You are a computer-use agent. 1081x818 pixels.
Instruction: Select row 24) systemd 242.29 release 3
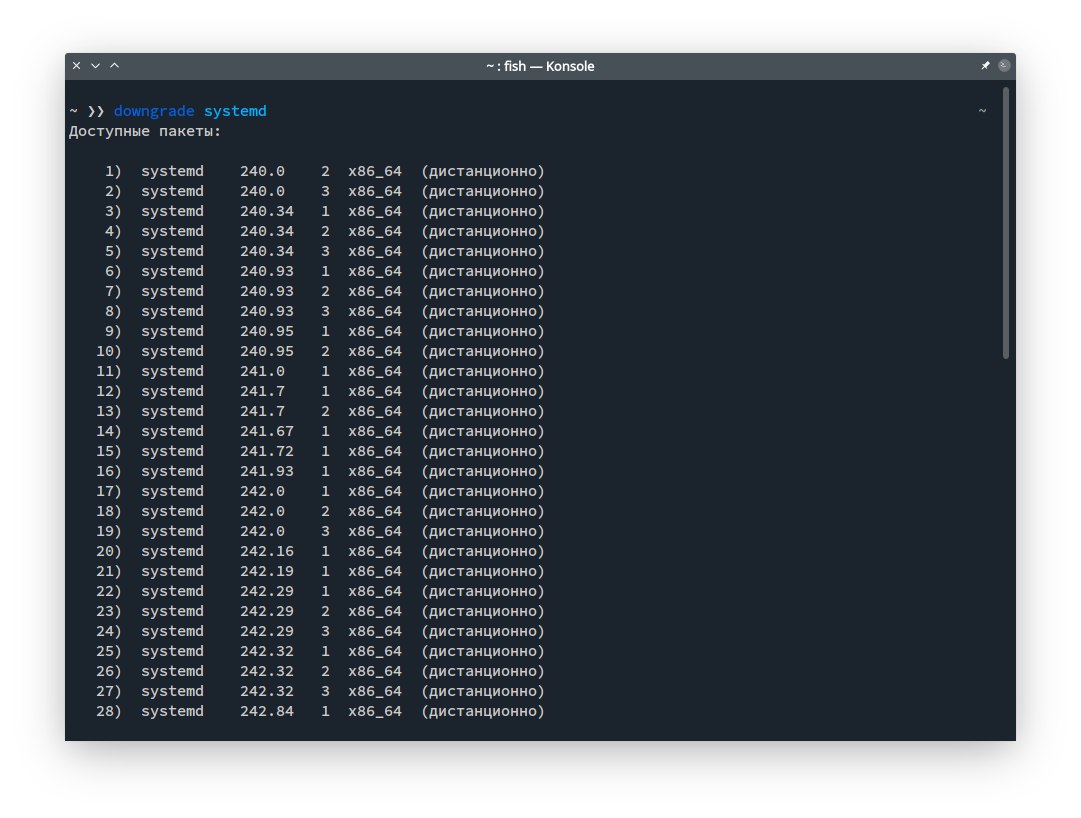[321, 631]
